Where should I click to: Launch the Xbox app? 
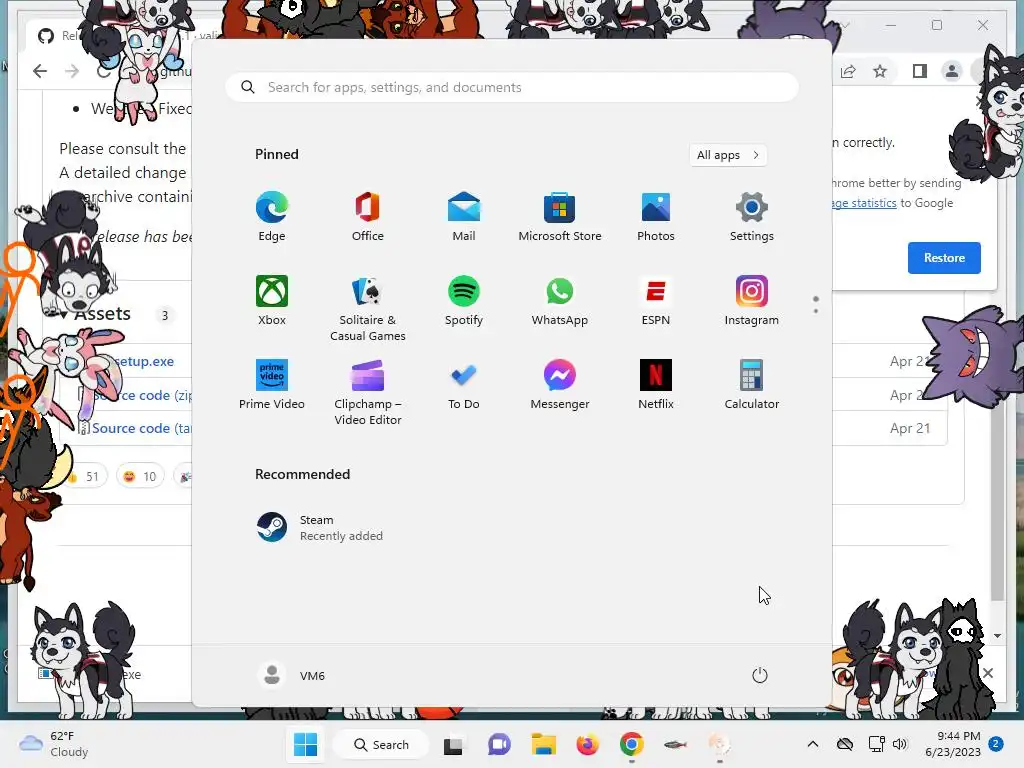click(272, 300)
